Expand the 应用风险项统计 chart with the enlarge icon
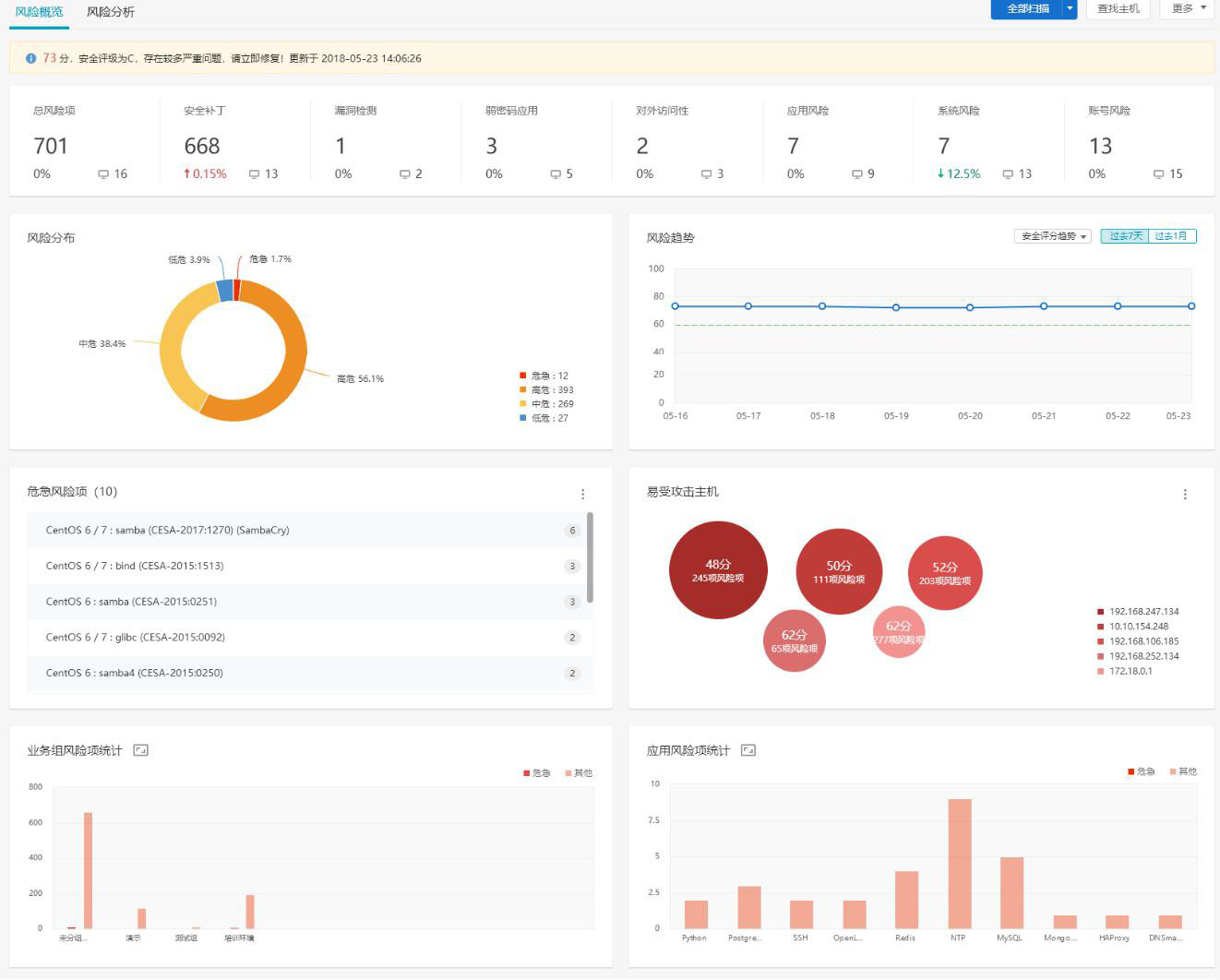The height and width of the screenshot is (980, 1220). (x=748, y=750)
